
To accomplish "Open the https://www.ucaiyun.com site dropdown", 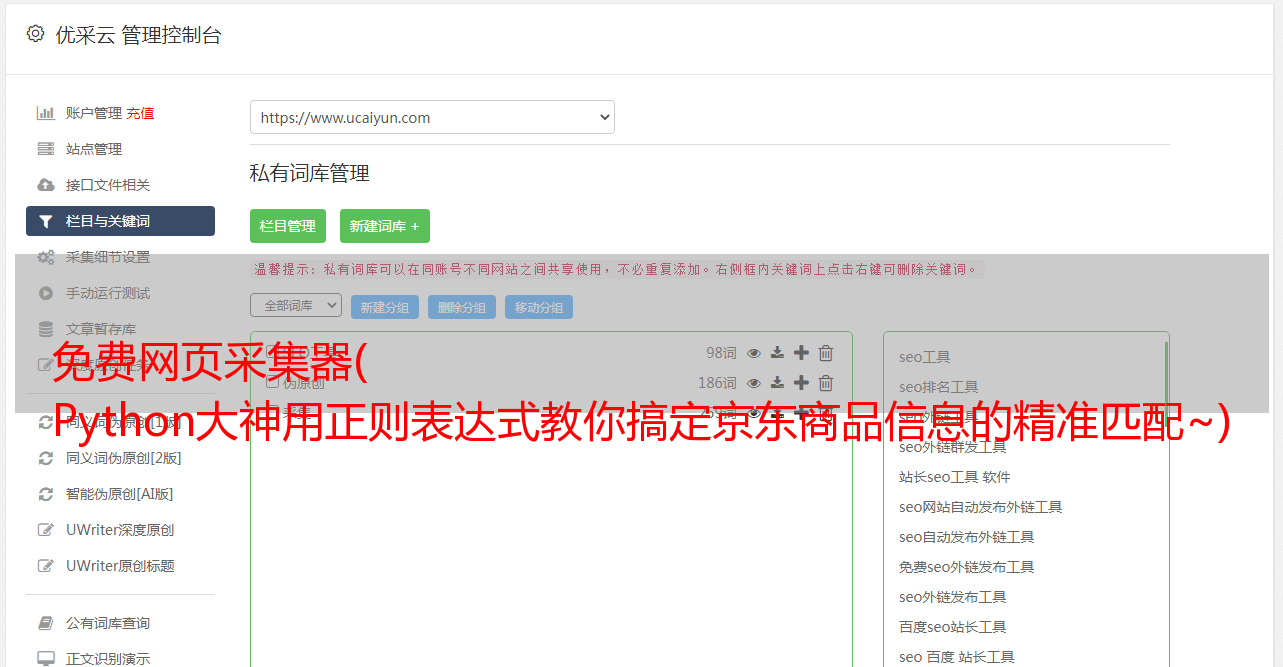I will (432, 117).
